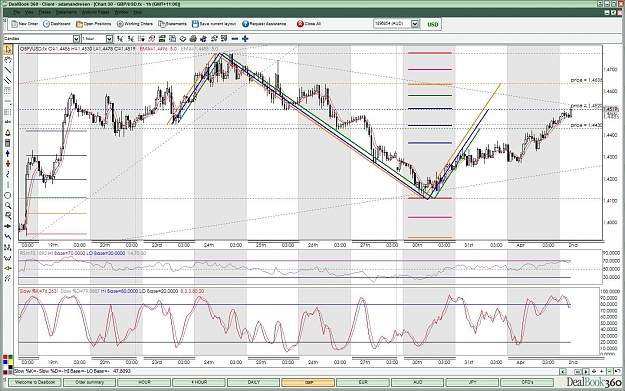This screenshot has width=625, height=391.
Task: Toggle the parallel channel lines tool
Action: pos(8,81)
